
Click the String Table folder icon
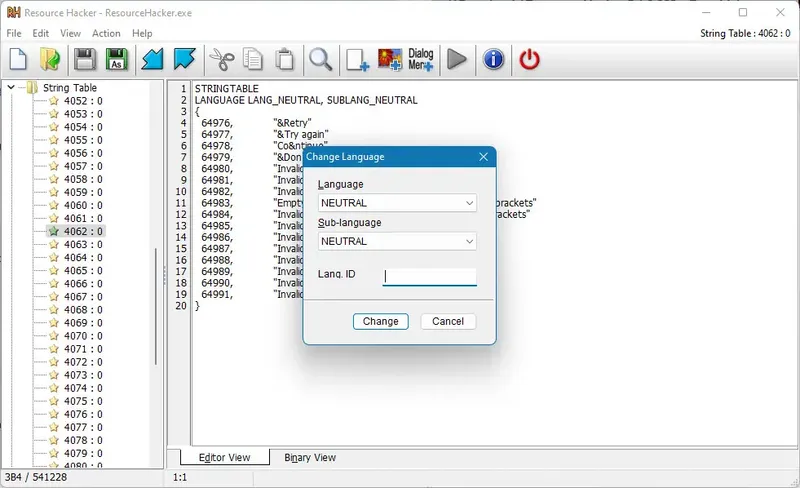[x=32, y=87]
